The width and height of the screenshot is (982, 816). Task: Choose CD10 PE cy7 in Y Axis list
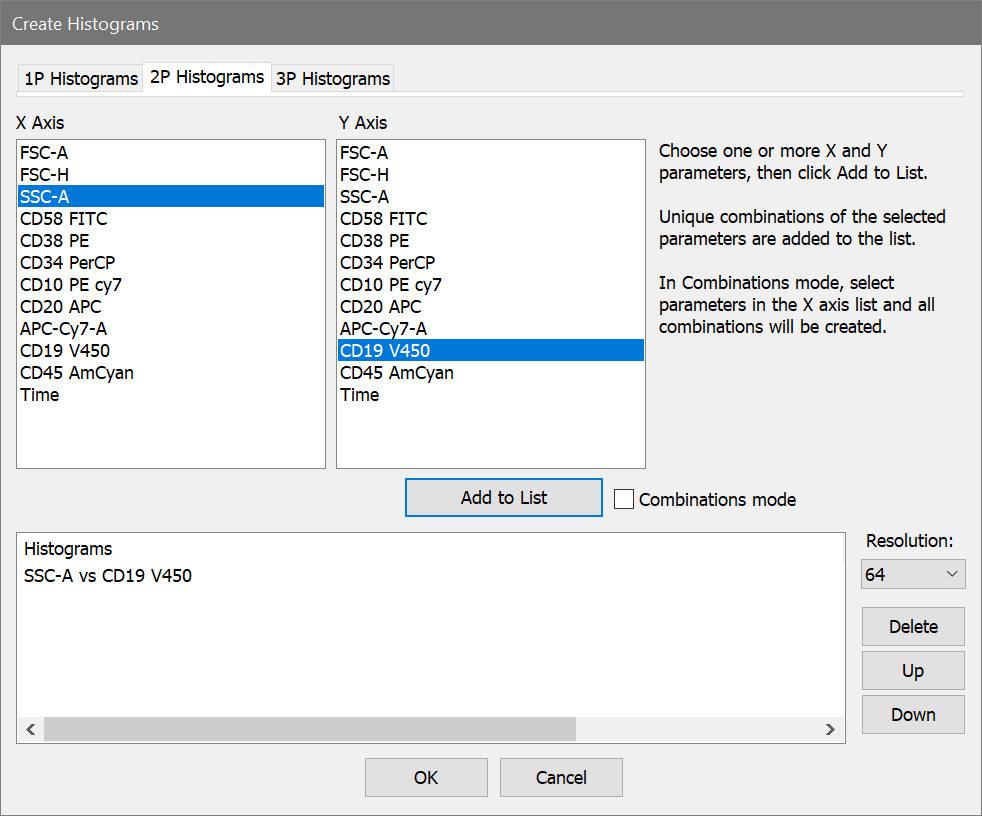tap(391, 285)
